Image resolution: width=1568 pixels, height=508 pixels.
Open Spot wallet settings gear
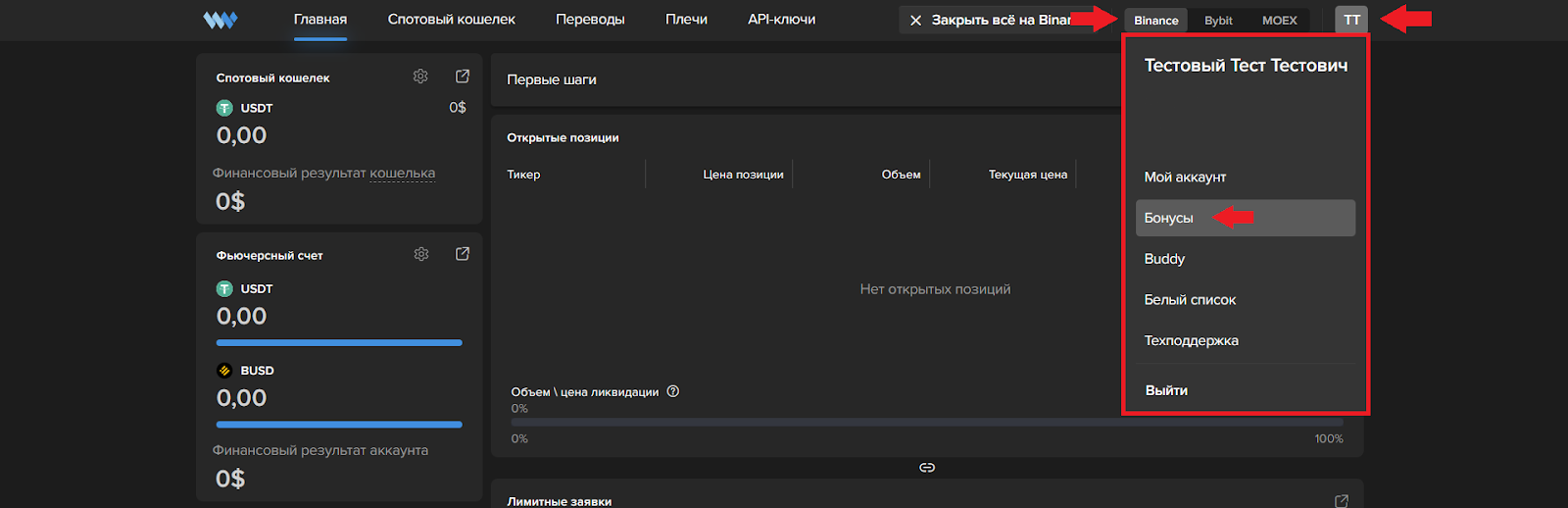(420, 76)
